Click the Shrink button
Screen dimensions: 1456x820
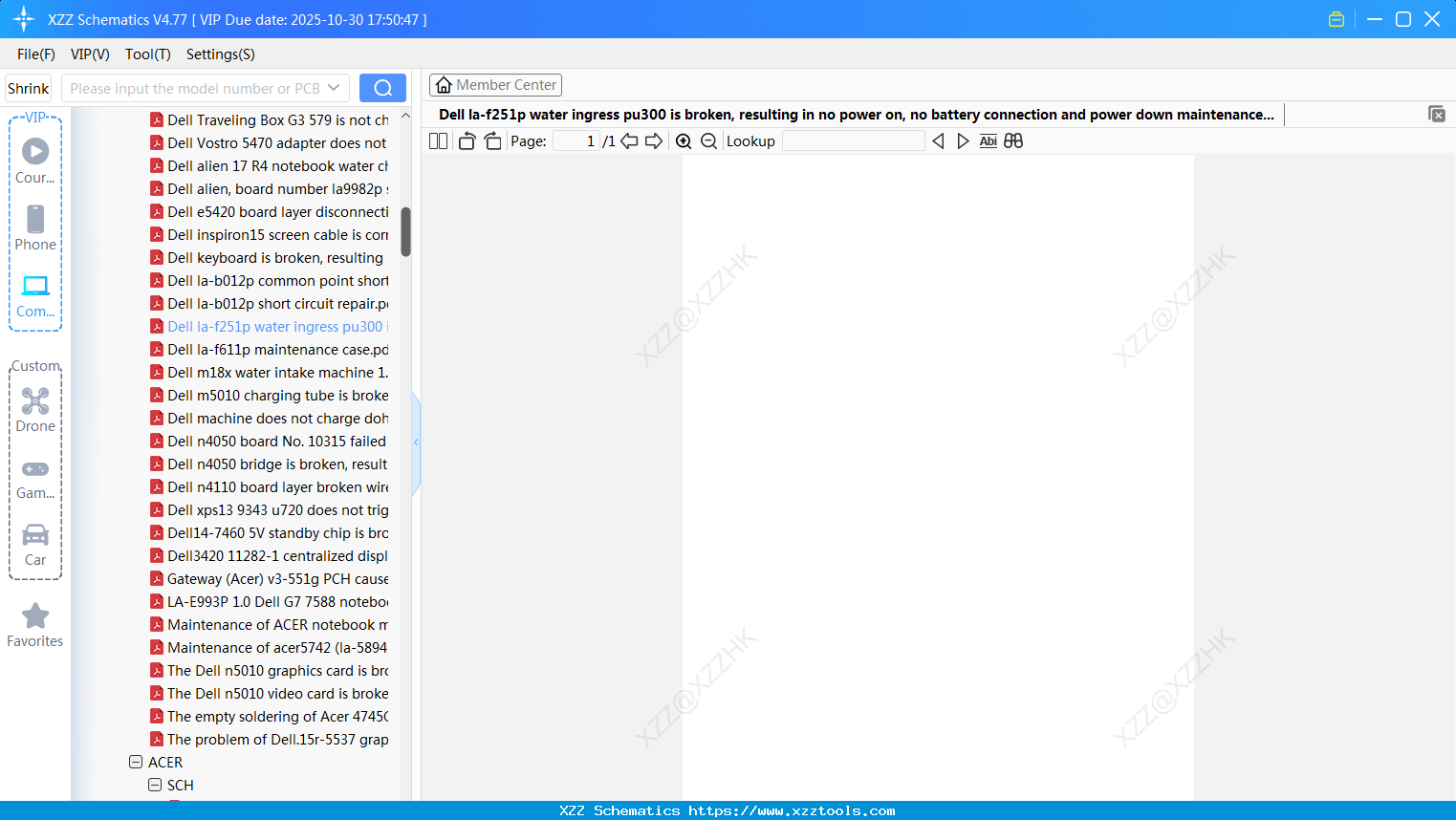tap(29, 88)
